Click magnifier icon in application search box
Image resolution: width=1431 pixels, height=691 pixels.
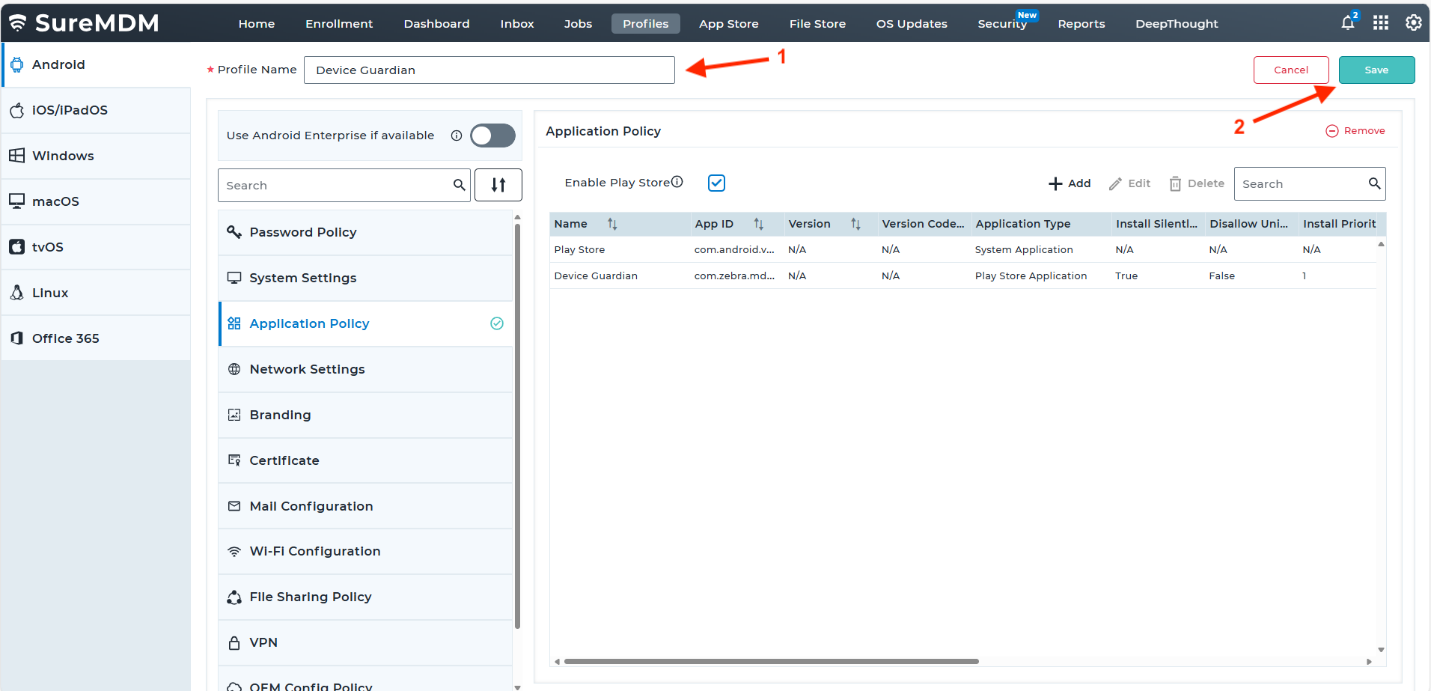(x=1374, y=184)
